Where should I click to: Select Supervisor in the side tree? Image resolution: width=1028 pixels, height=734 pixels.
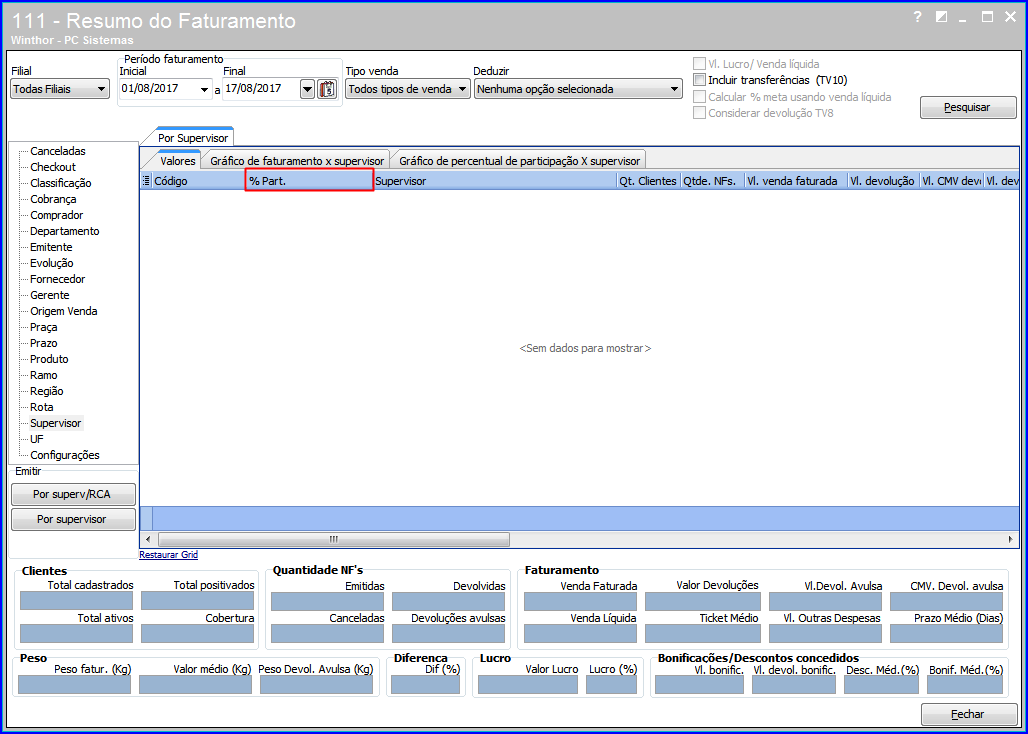[x=56, y=423]
